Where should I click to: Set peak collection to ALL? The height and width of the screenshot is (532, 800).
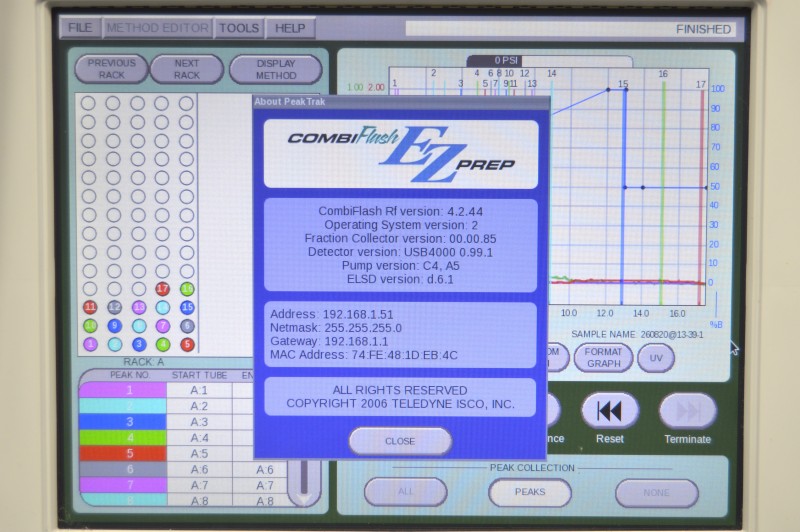[x=406, y=492]
